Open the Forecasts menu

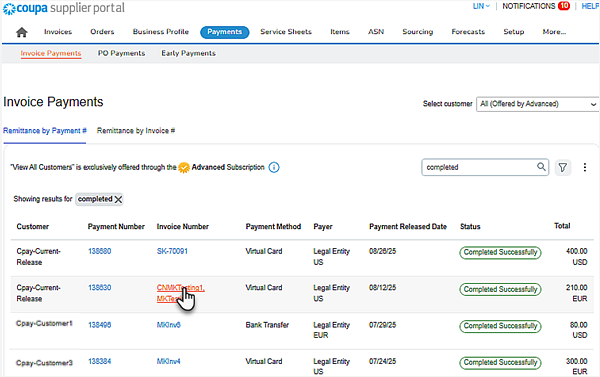coord(468,32)
